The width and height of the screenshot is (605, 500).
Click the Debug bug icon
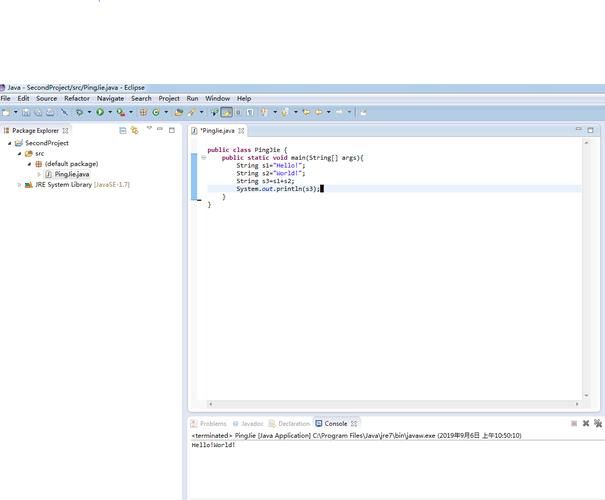pos(79,112)
